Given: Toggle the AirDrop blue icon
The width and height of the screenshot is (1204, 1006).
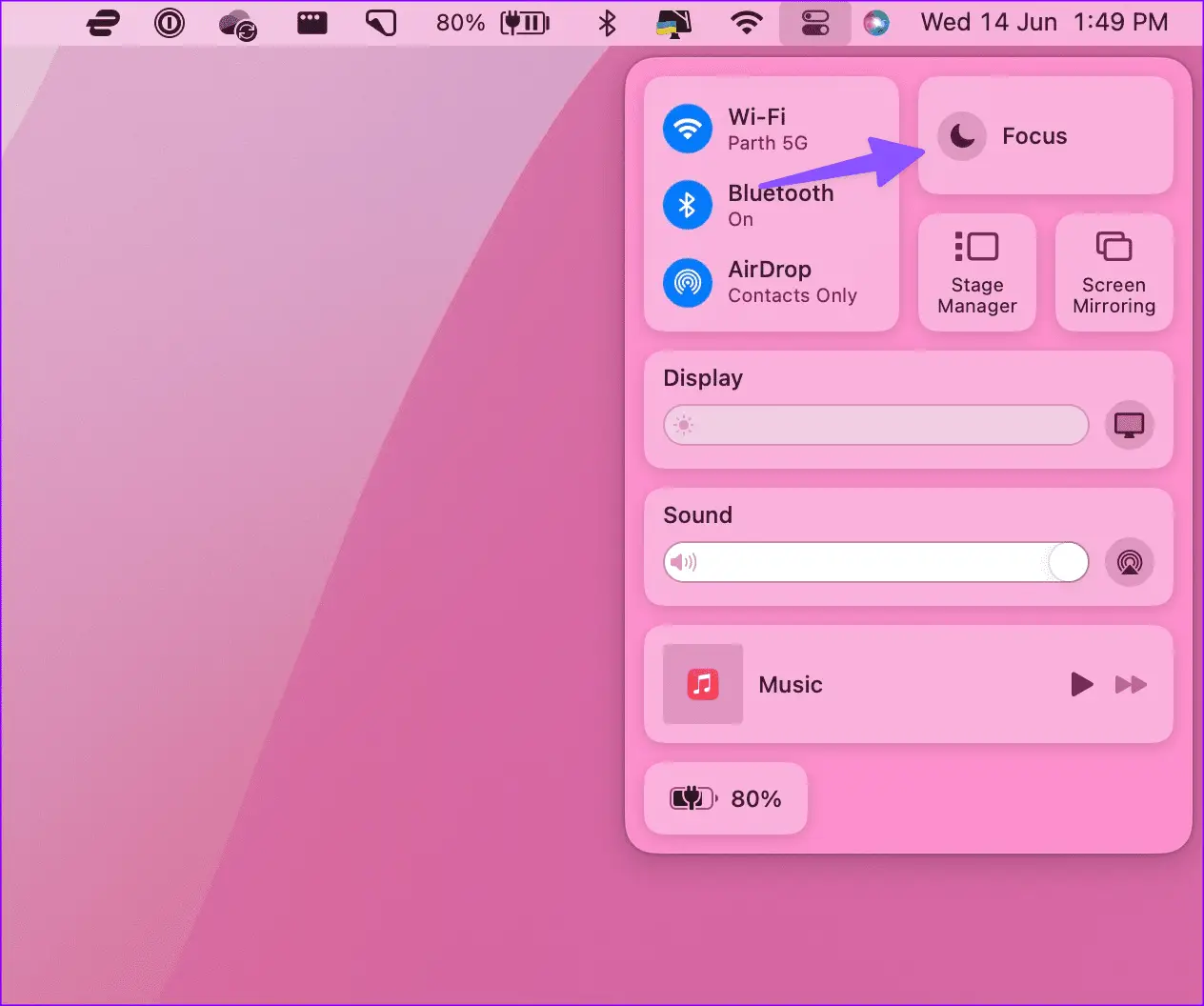Looking at the screenshot, I should click(688, 282).
